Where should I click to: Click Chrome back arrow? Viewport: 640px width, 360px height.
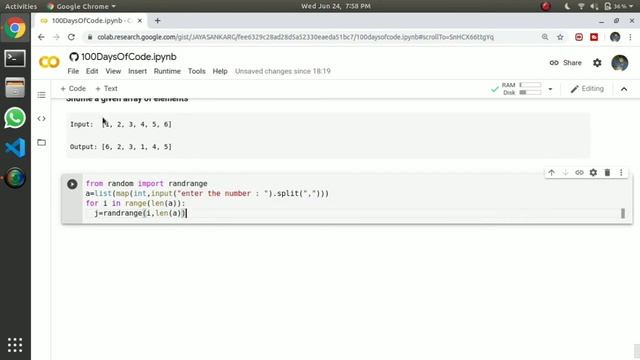pos(41,37)
